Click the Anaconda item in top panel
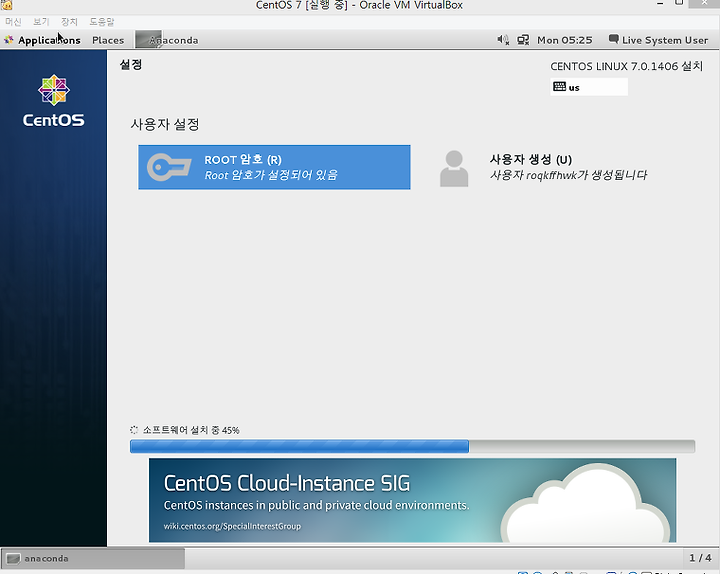 point(168,40)
